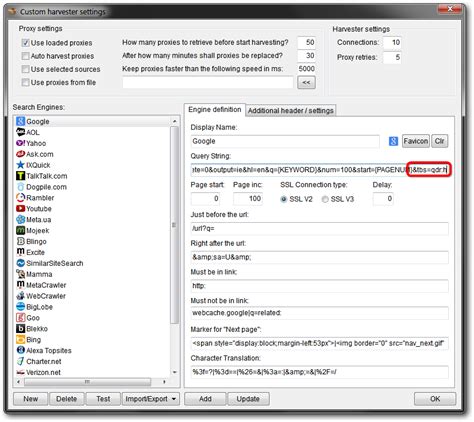Click the Goo engine icon
Viewport: 474px width, 422px height.
(20, 318)
